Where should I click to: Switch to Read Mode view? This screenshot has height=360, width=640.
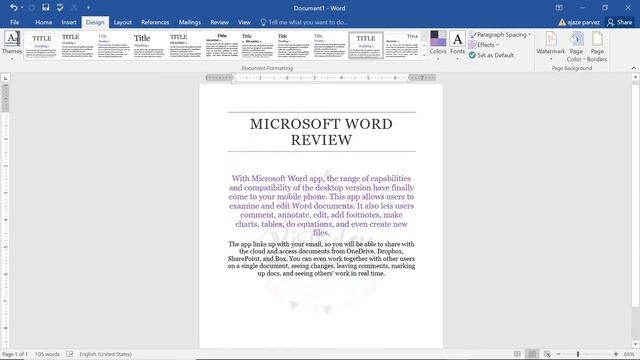click(517, 354)
